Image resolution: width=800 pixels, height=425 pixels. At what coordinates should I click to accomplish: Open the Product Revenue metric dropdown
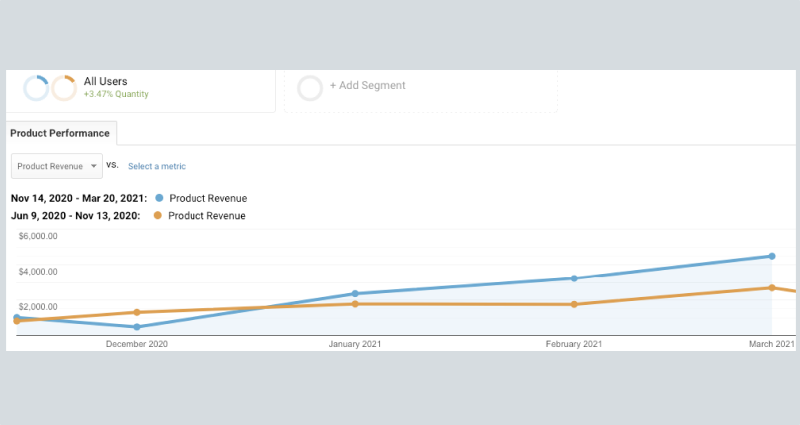(x=57, y=166)
